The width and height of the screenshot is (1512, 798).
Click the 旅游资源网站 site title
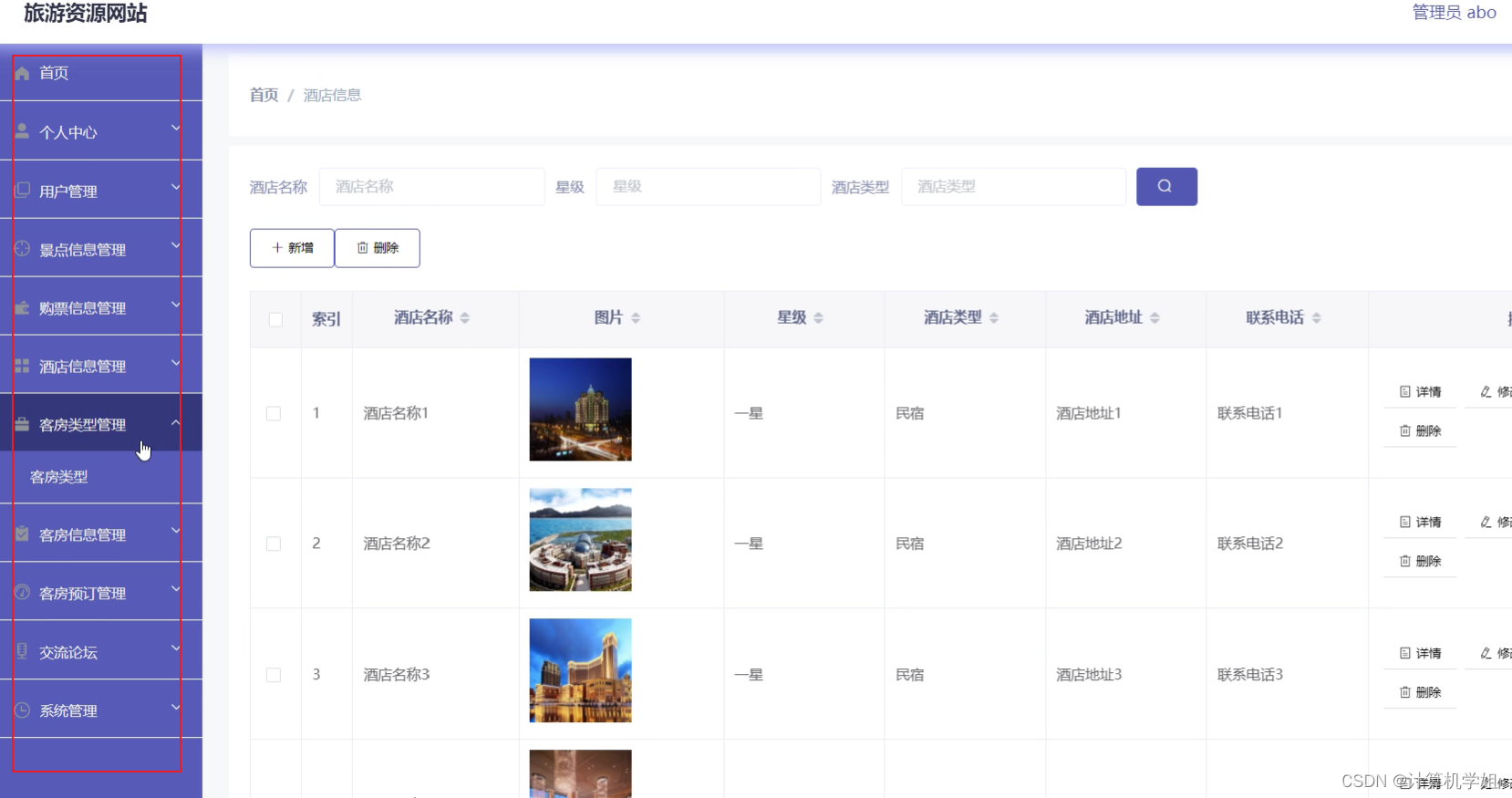[86, 13]
